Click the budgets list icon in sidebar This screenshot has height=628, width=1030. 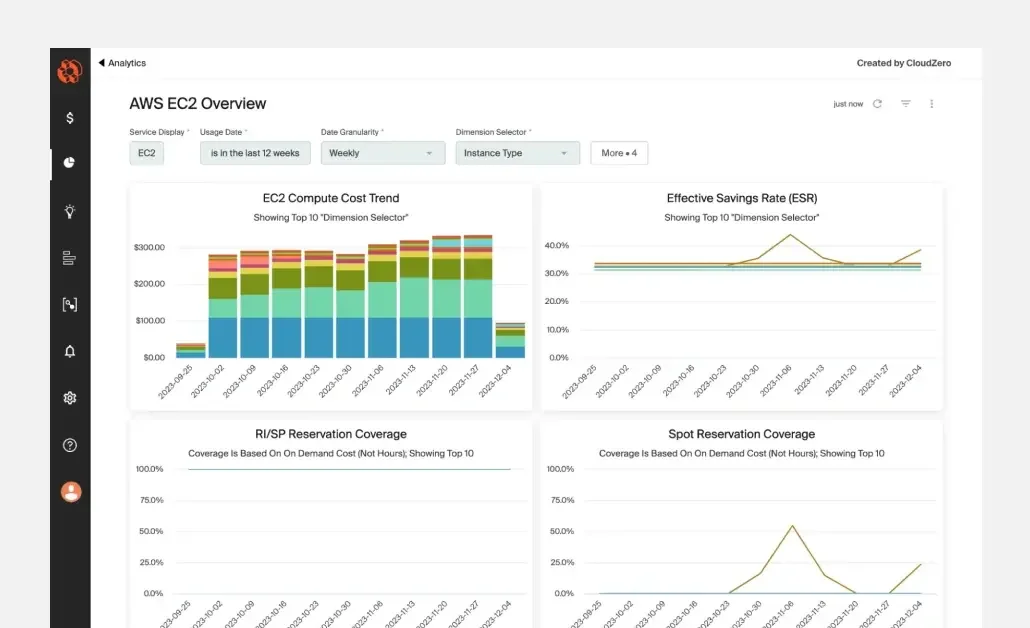point(69,258)
